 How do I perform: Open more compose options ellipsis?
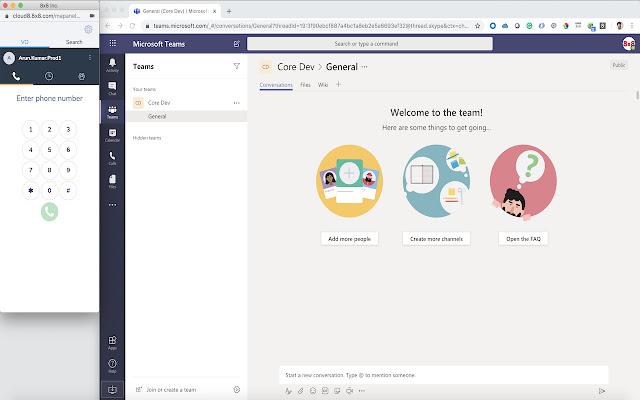[362, 391]
